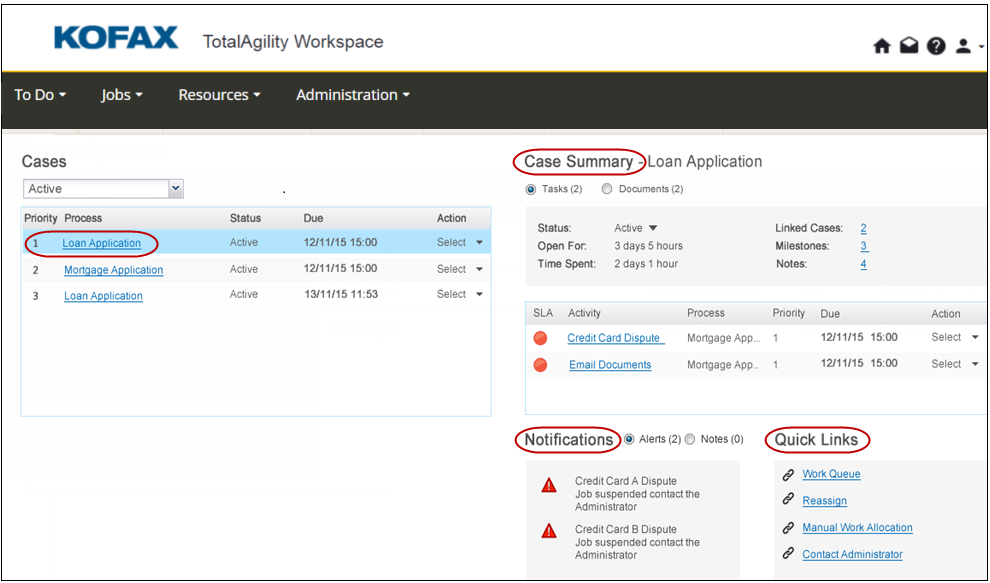Click the chain icon beside Work Queue

(x=788, y=475)
